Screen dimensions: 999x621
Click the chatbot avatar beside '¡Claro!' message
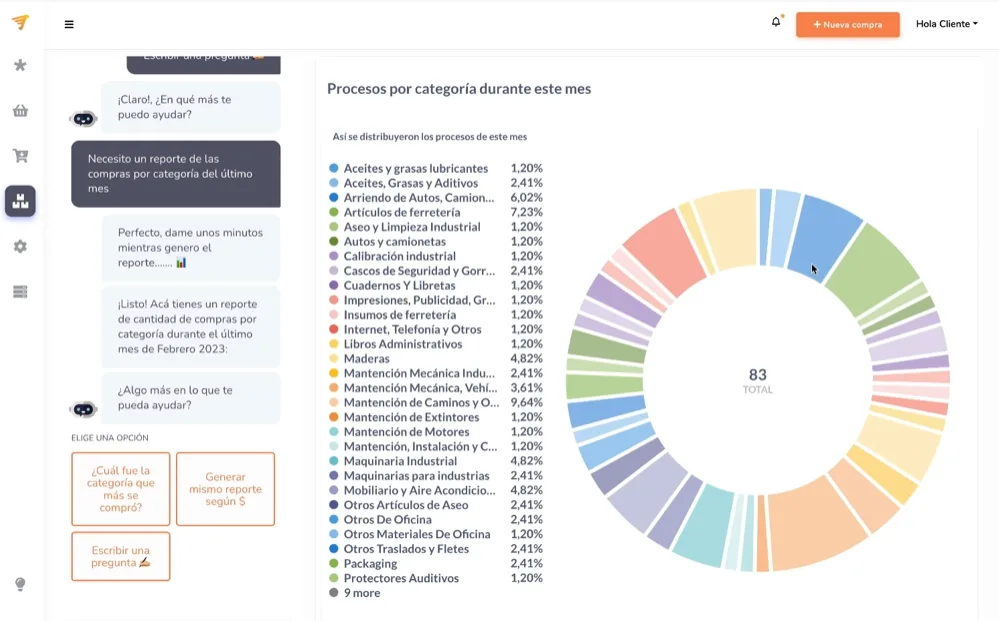pos(83,118)
